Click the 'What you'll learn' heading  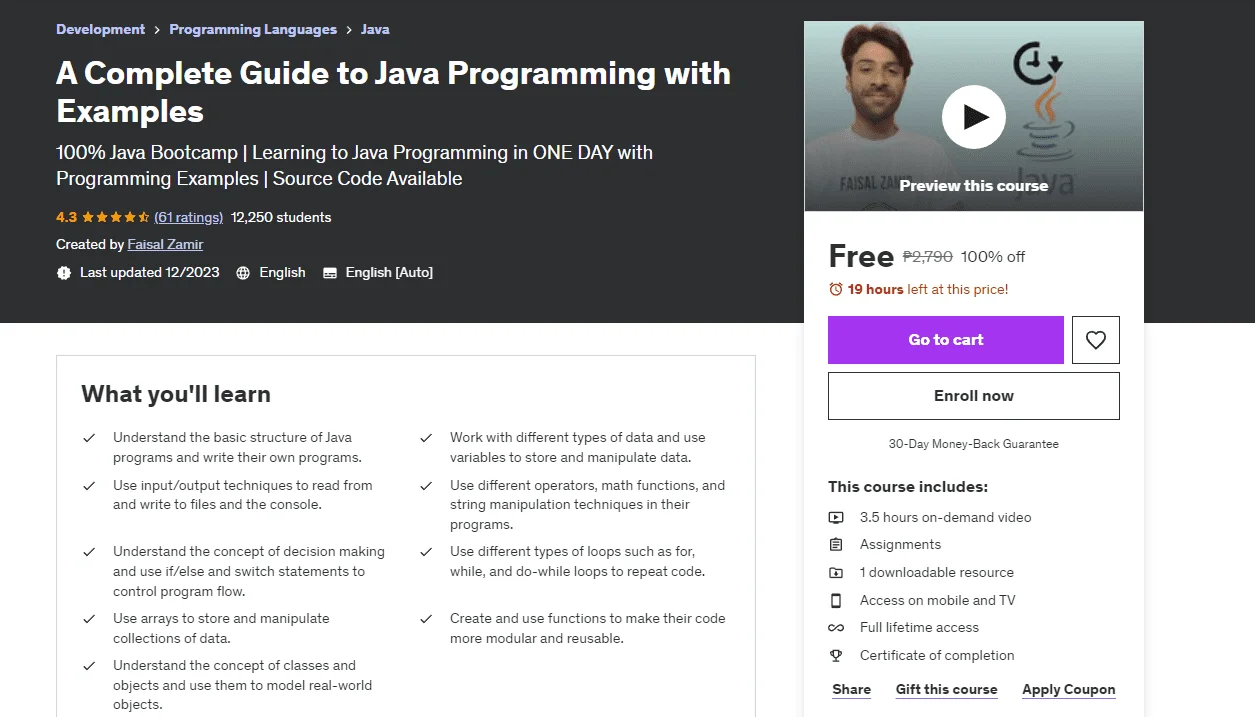coord(176,394)
